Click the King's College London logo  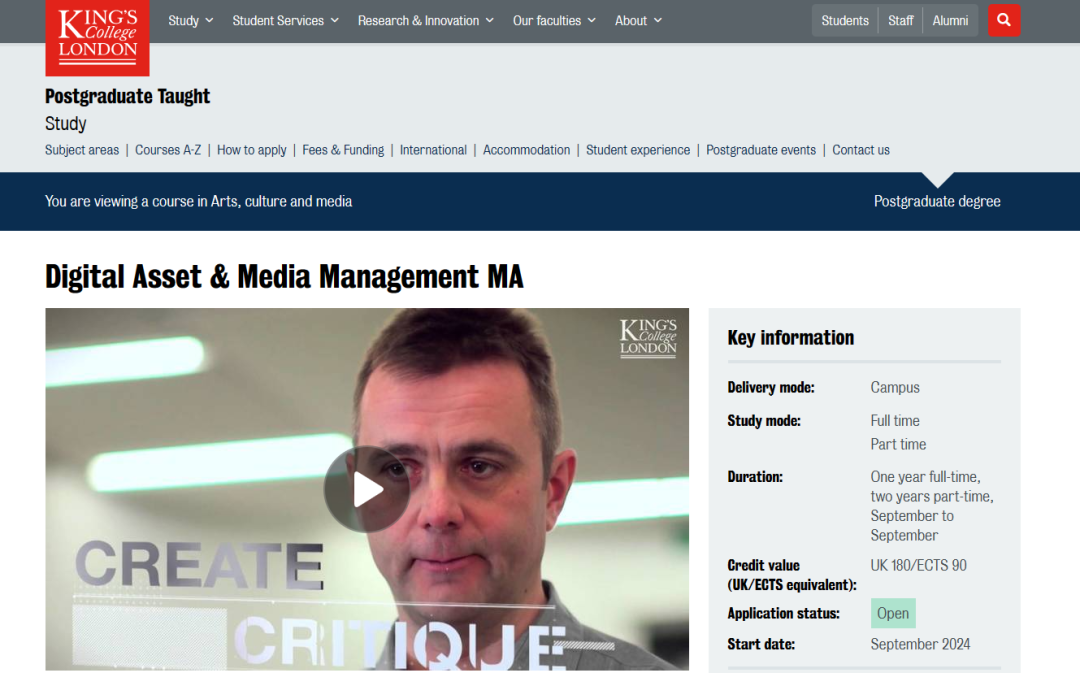click(x=97, y=37)
